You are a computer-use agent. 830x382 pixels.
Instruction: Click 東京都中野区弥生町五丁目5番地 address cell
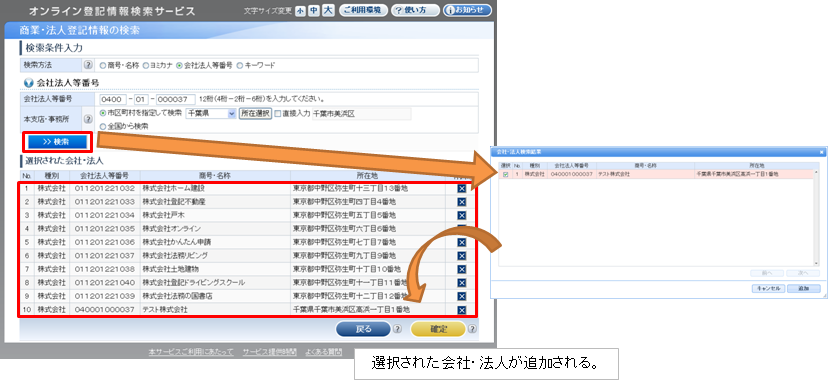click(x=368, y=215)
